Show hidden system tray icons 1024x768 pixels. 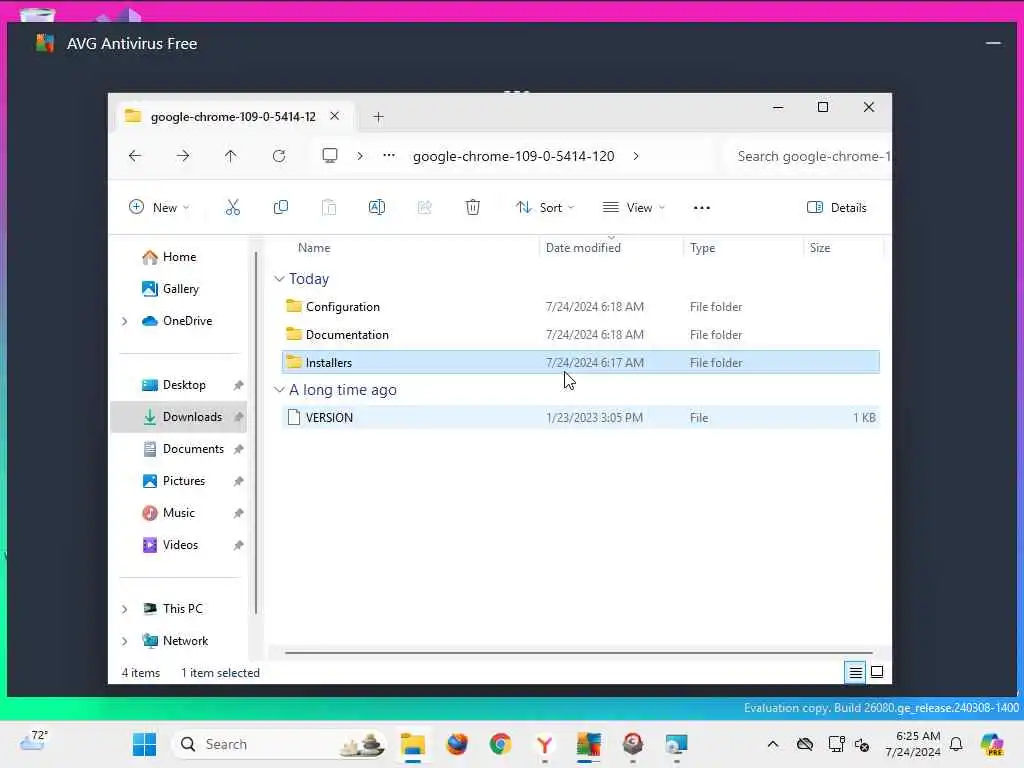click(773, 744)
